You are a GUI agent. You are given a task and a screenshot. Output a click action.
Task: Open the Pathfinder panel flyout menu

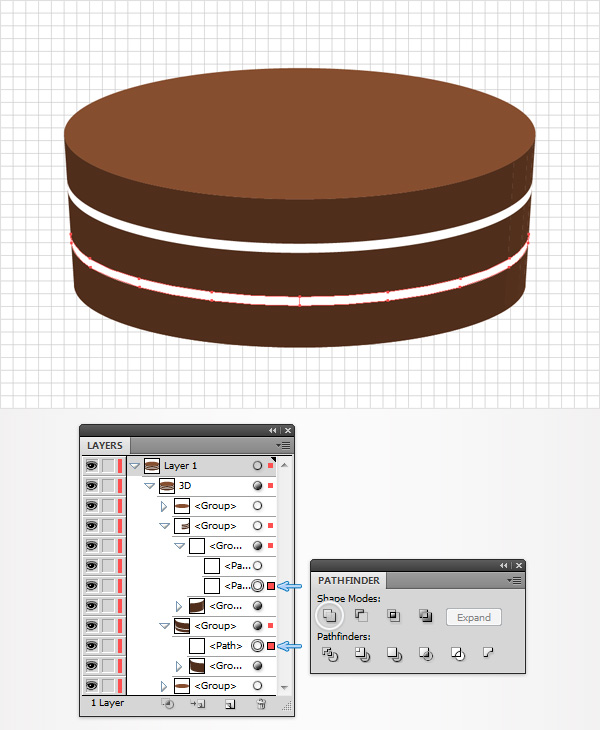click(514, 581)
